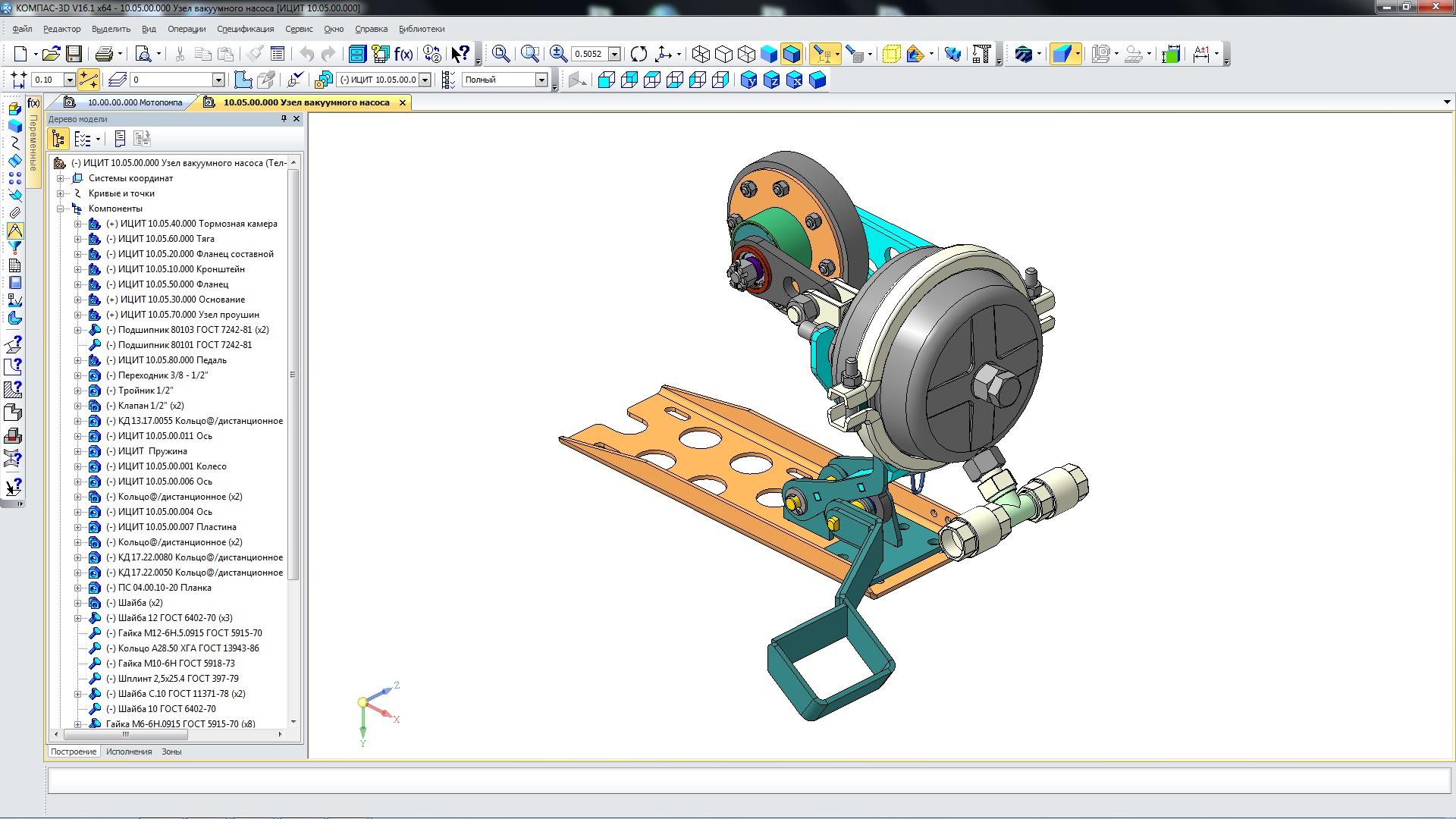Image resolution: width=1456 pixels, height=819 pixels.
Task: Click the Rotate view icon
Action: click(639, 54)
